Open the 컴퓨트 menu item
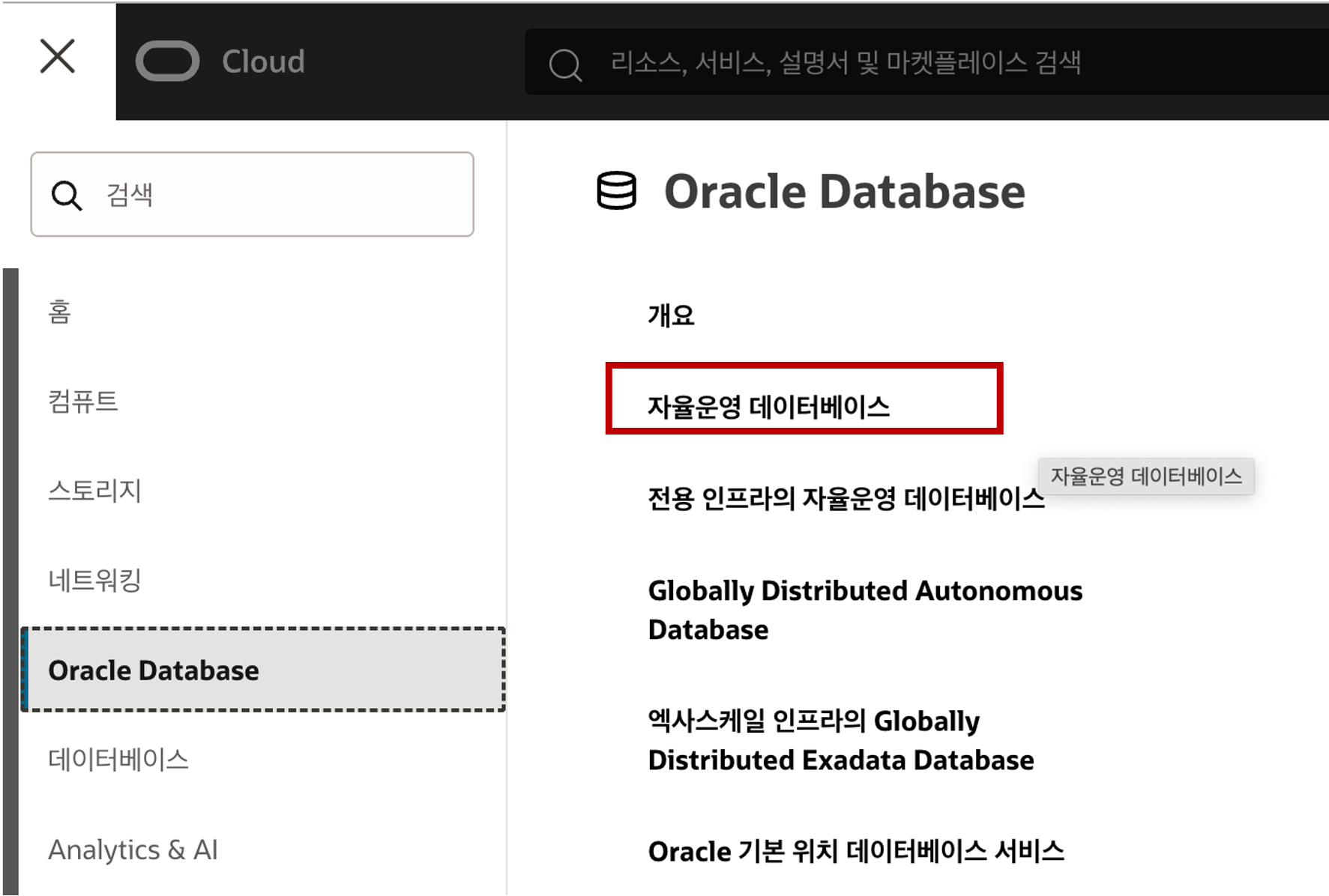Viewport: 1329px width, 896px height. point(83,402)
